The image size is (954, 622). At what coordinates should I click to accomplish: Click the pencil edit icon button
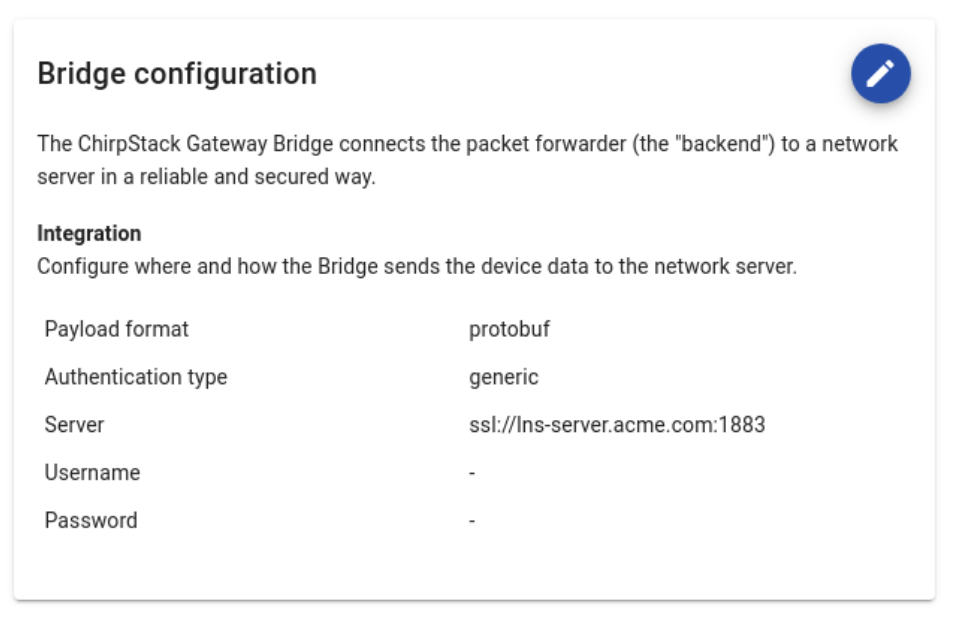[880, 74]
